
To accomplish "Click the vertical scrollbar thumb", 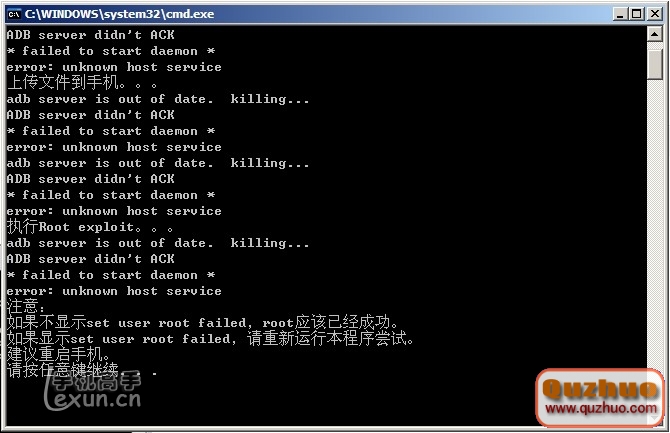I will [655, 64].
